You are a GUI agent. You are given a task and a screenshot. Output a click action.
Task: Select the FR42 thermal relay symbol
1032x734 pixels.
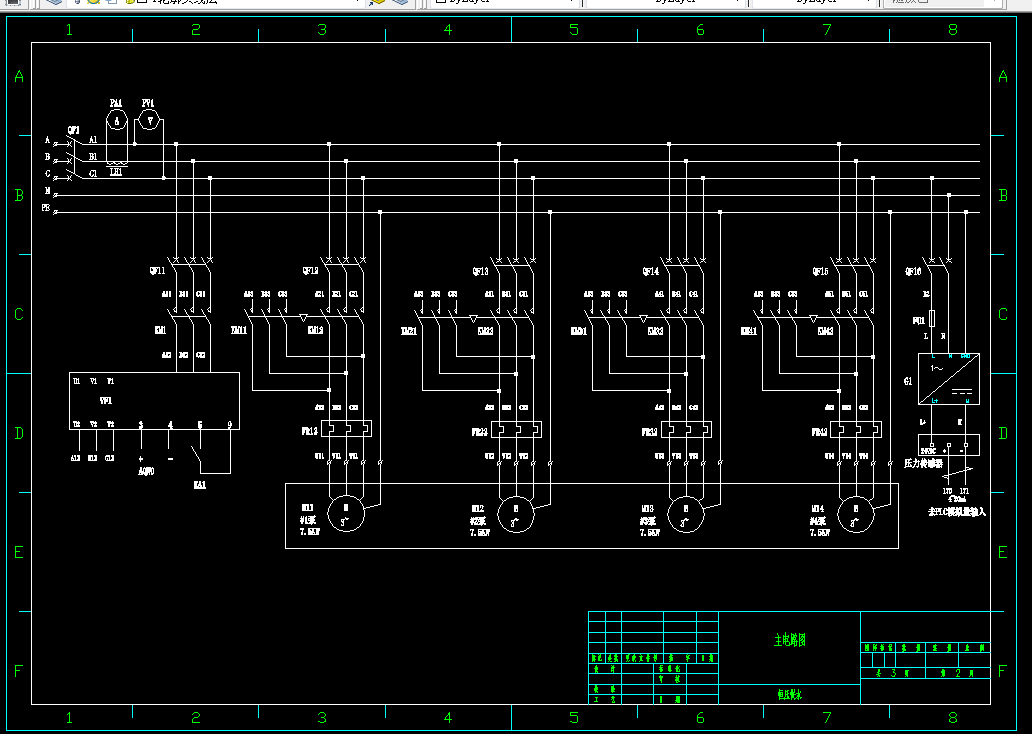click(856, 429)
